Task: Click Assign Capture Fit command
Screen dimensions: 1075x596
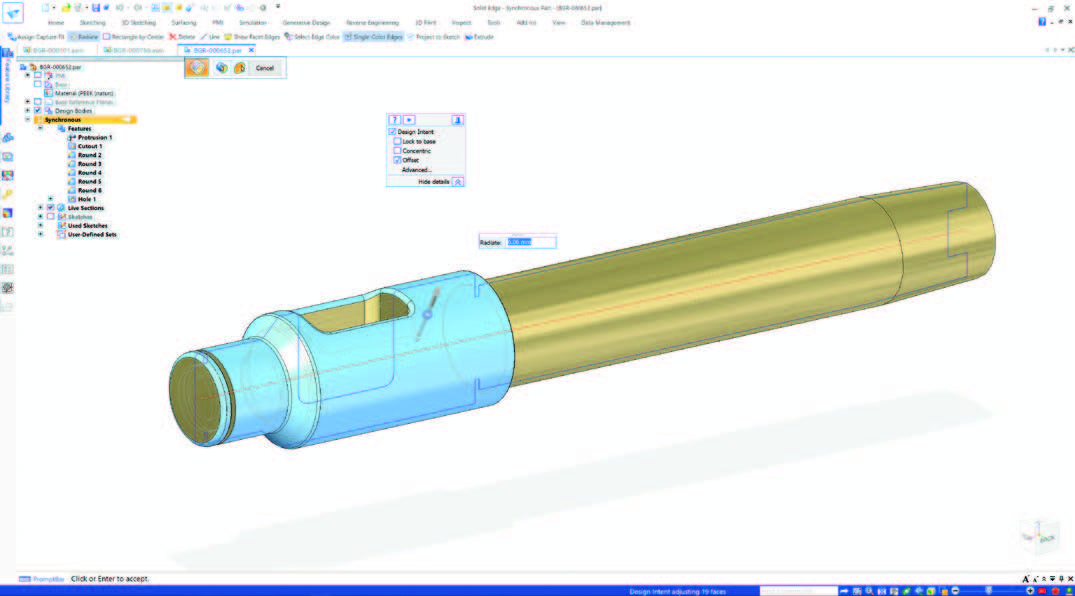Action: pyautogui.click(x=36, y=37)
